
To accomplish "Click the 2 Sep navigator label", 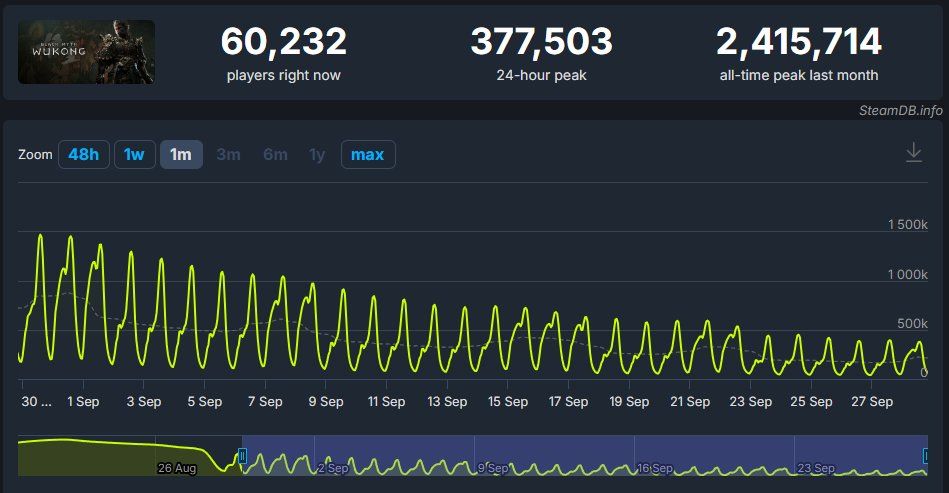I will (333, 468).
